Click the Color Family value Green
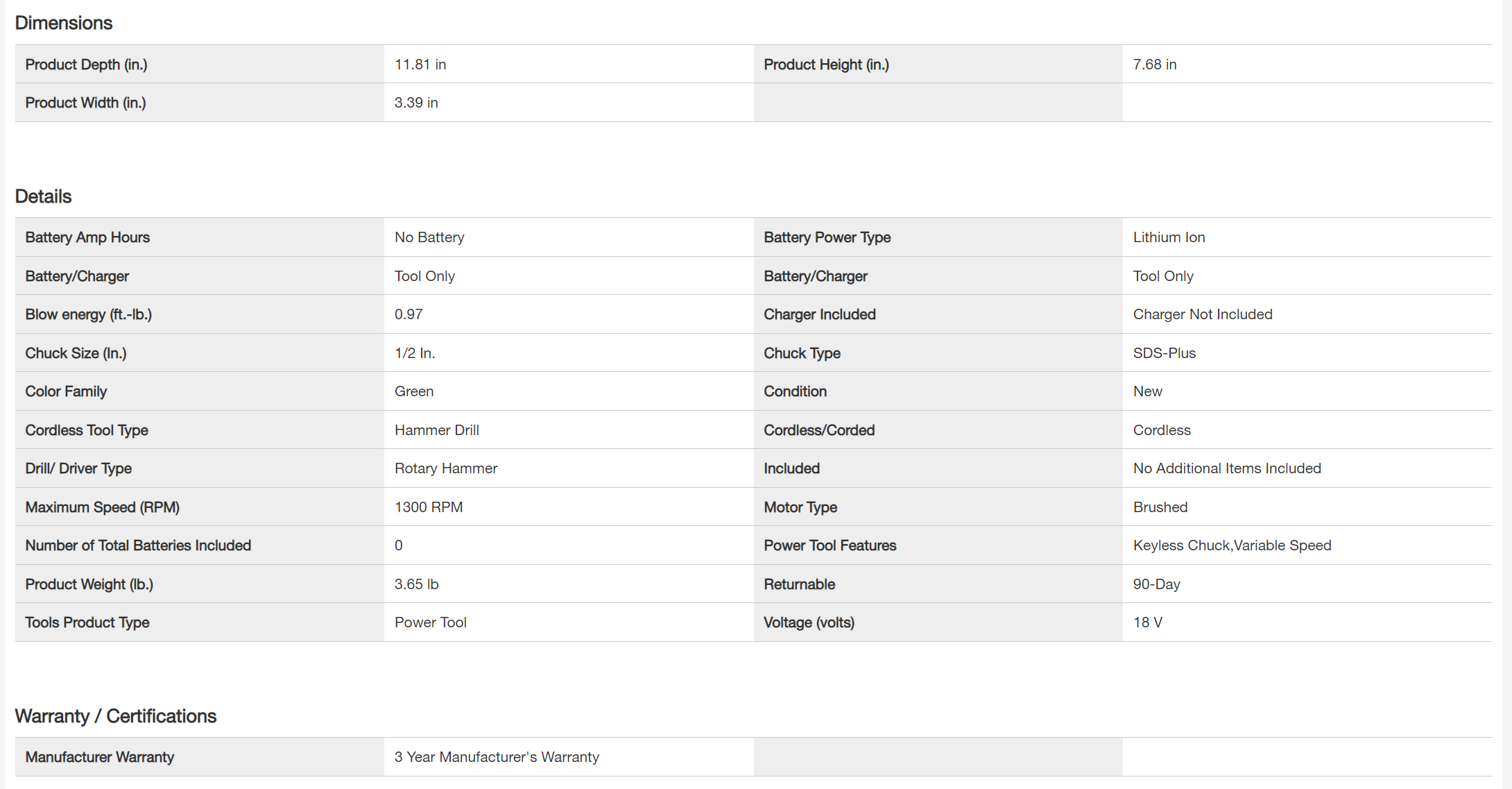 [x=413, y=391]
